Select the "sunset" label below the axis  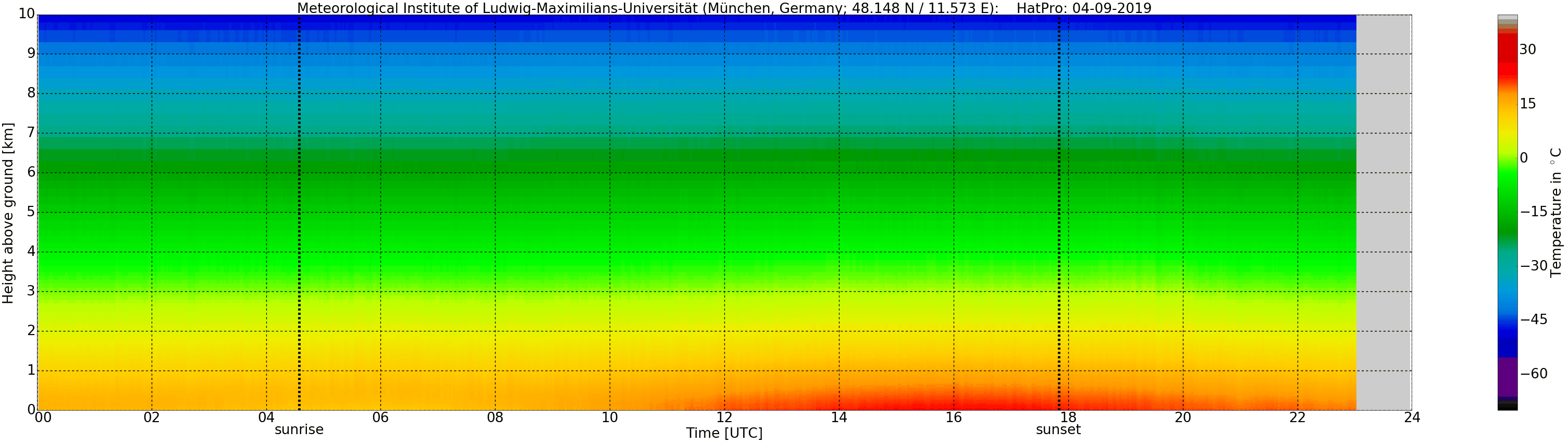click(1058, 429)
